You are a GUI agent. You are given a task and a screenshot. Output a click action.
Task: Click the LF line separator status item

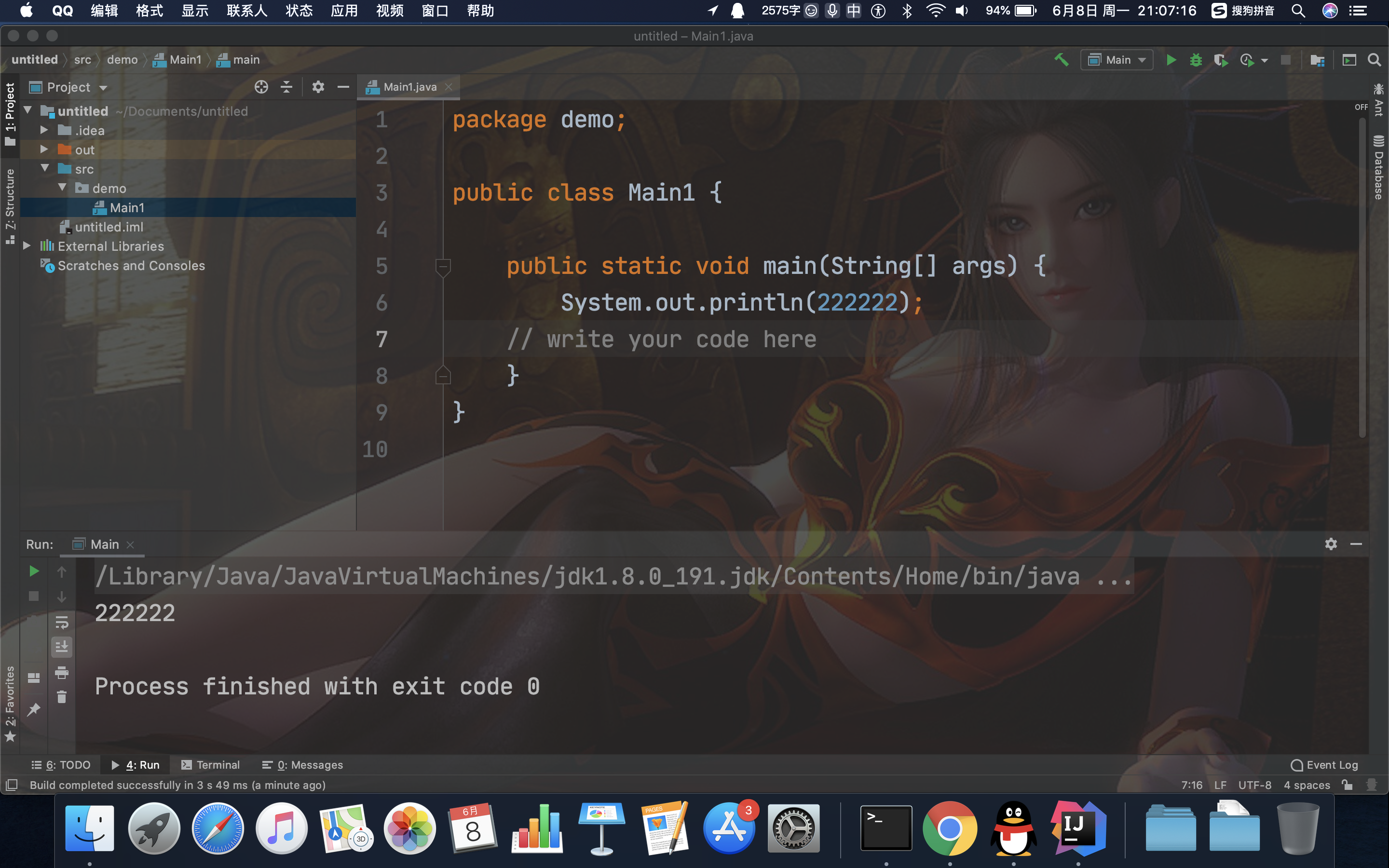[1220, 785]
